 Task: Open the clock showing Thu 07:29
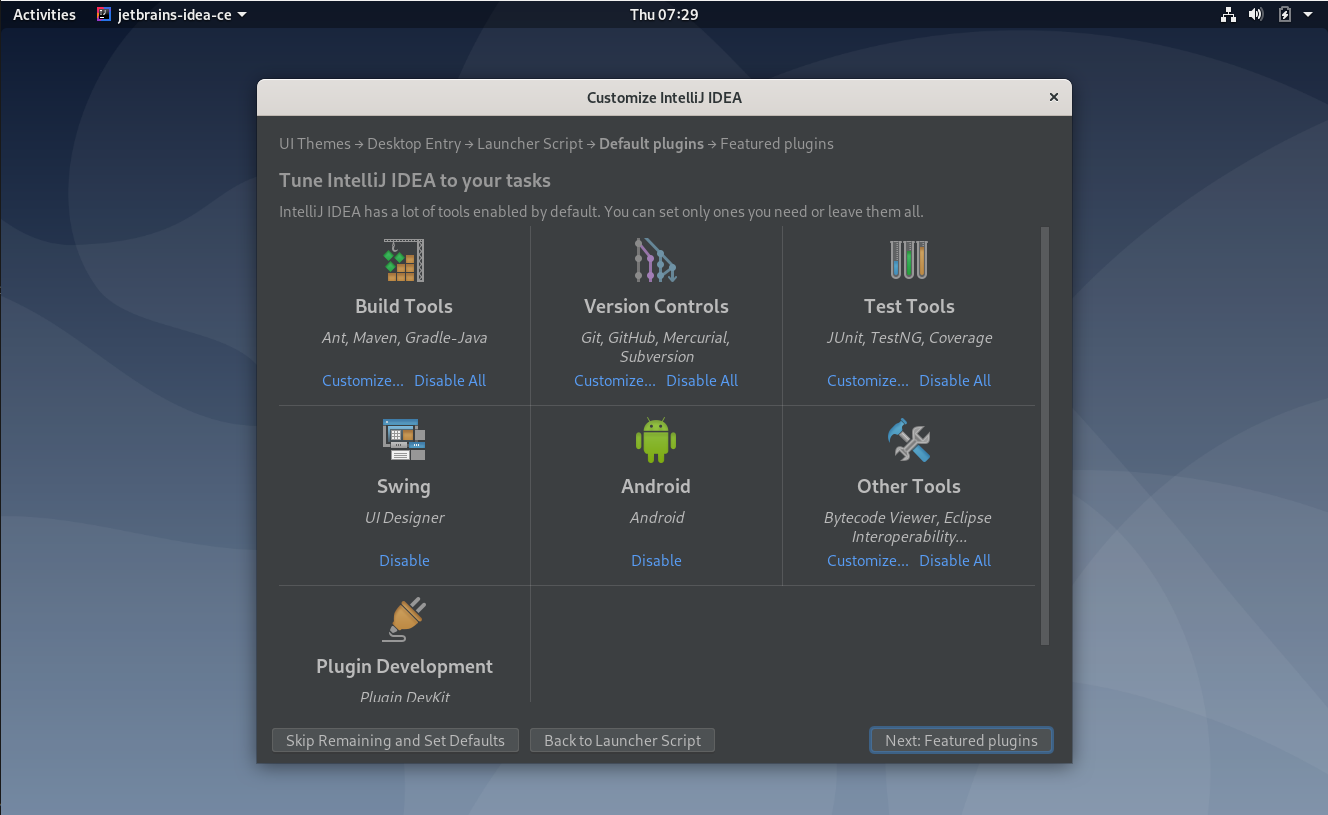[x=664, y=14]
